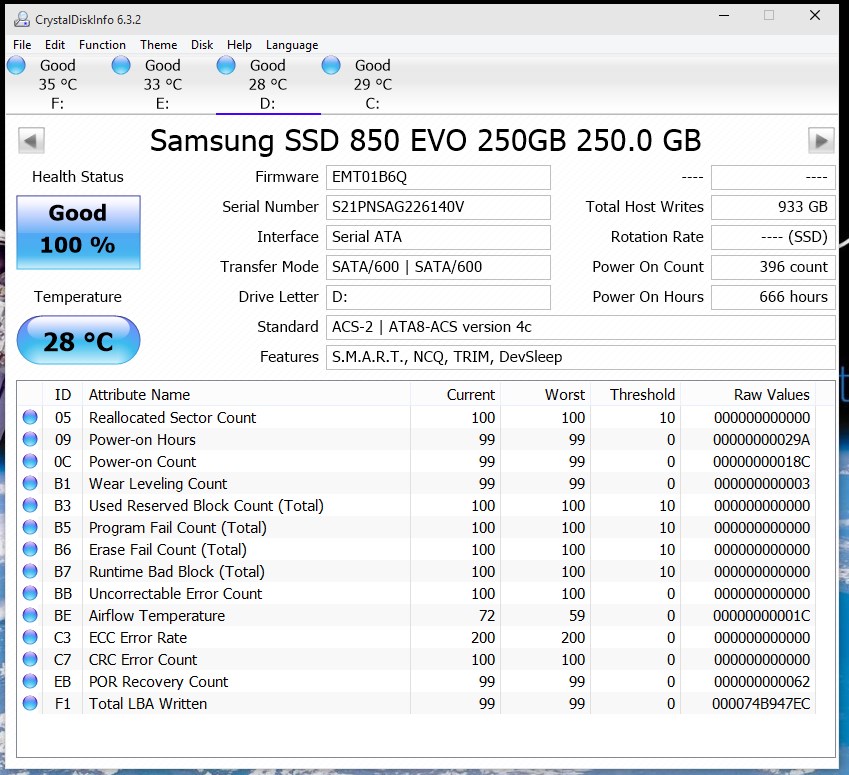Click the Threshold column header
The height and width of the screenshot is (775, 849).
pos(636,394)
